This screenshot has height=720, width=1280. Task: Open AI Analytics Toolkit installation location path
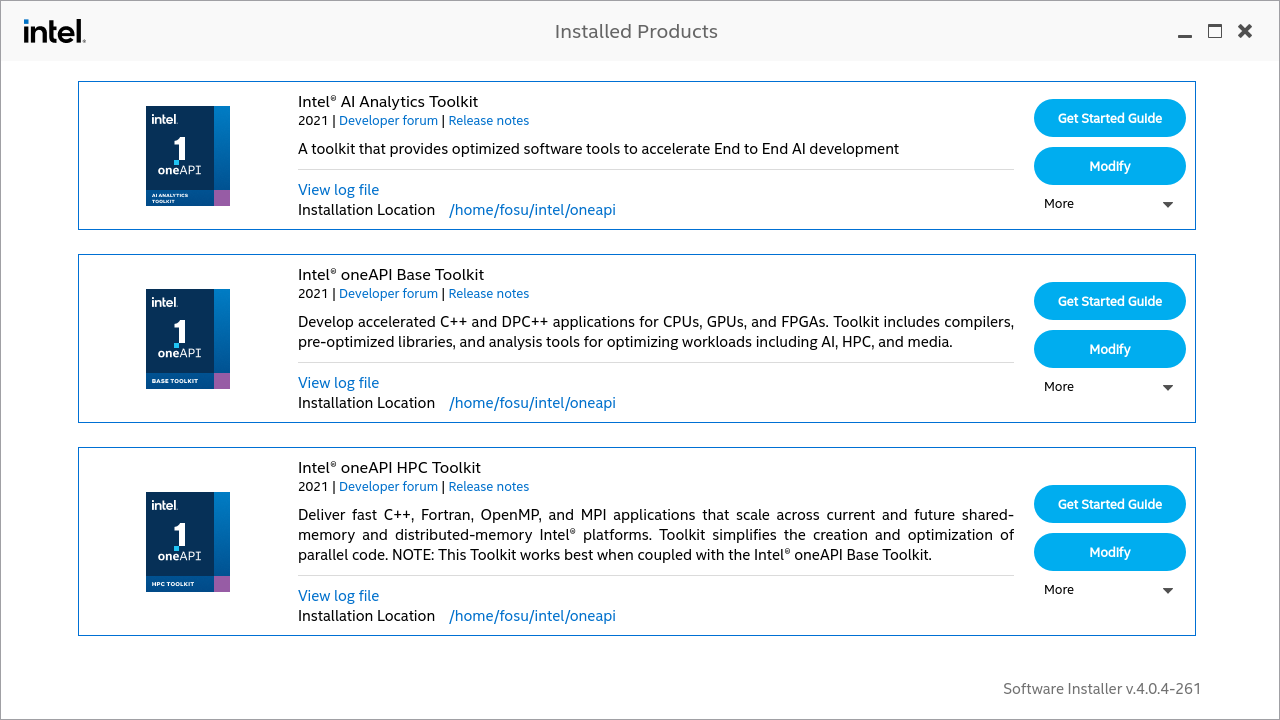(x=532, y=210)
